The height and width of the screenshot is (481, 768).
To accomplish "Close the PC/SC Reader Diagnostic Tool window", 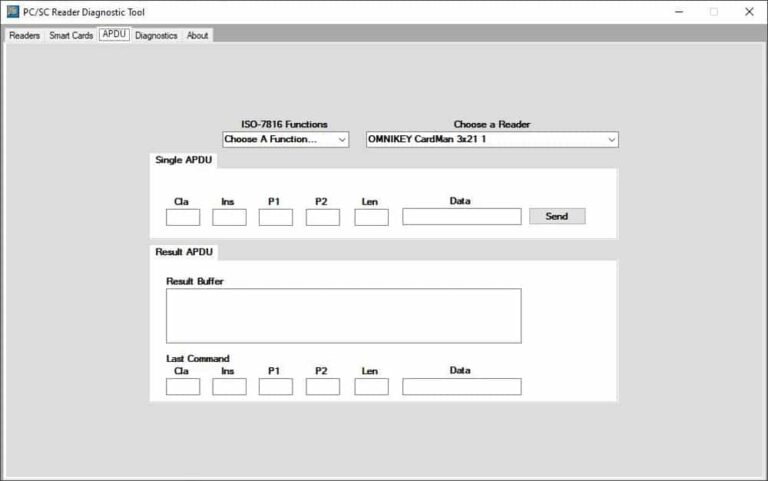I will point(749,12).
